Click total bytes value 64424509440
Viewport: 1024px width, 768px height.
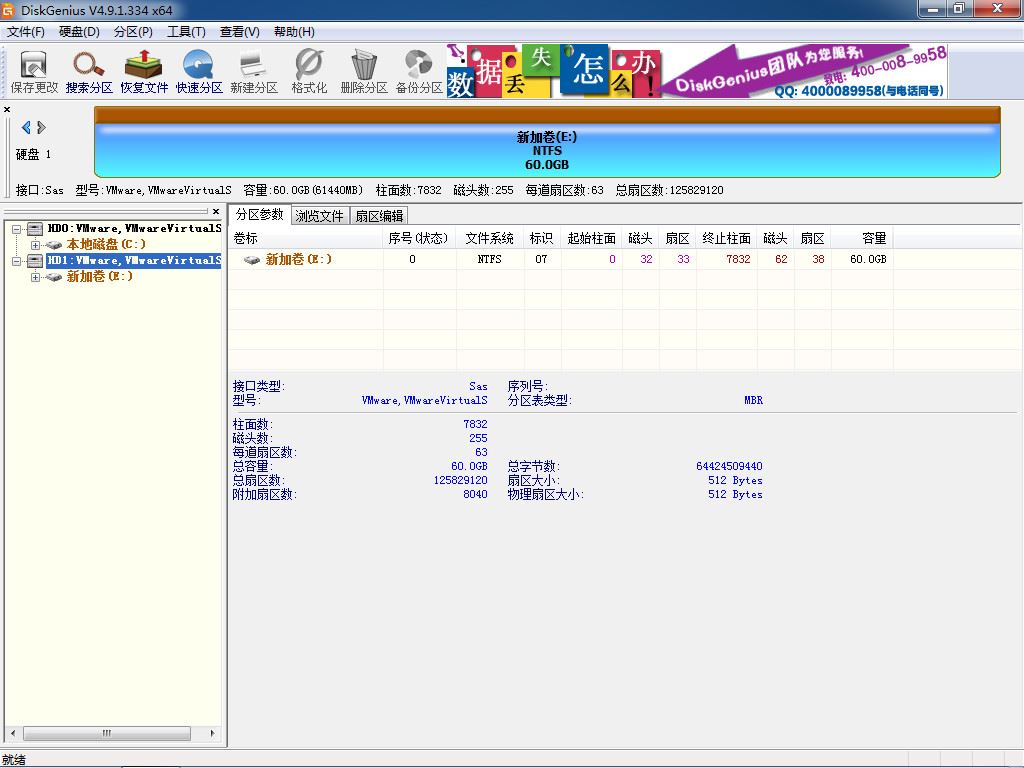click(x=729, y=466)
